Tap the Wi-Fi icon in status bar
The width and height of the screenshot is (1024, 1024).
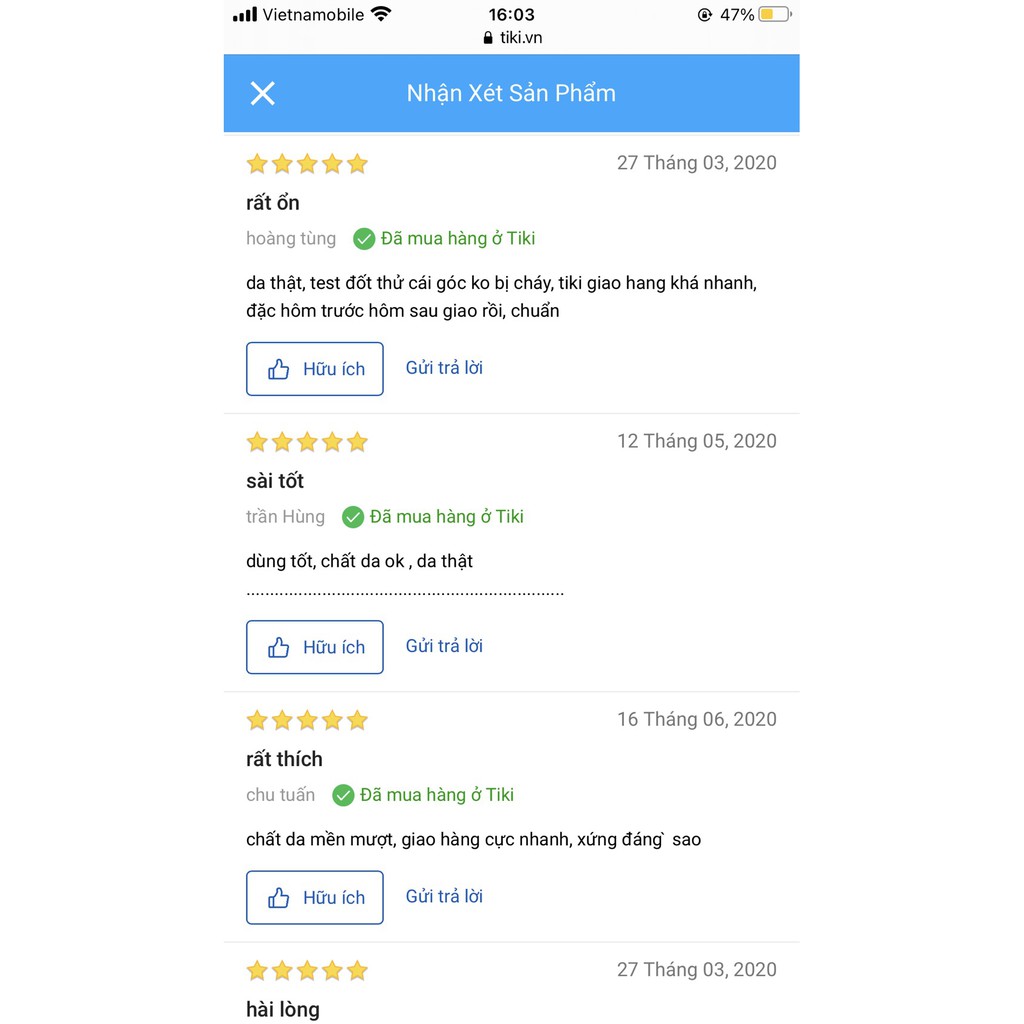click(x=381, y=14)
